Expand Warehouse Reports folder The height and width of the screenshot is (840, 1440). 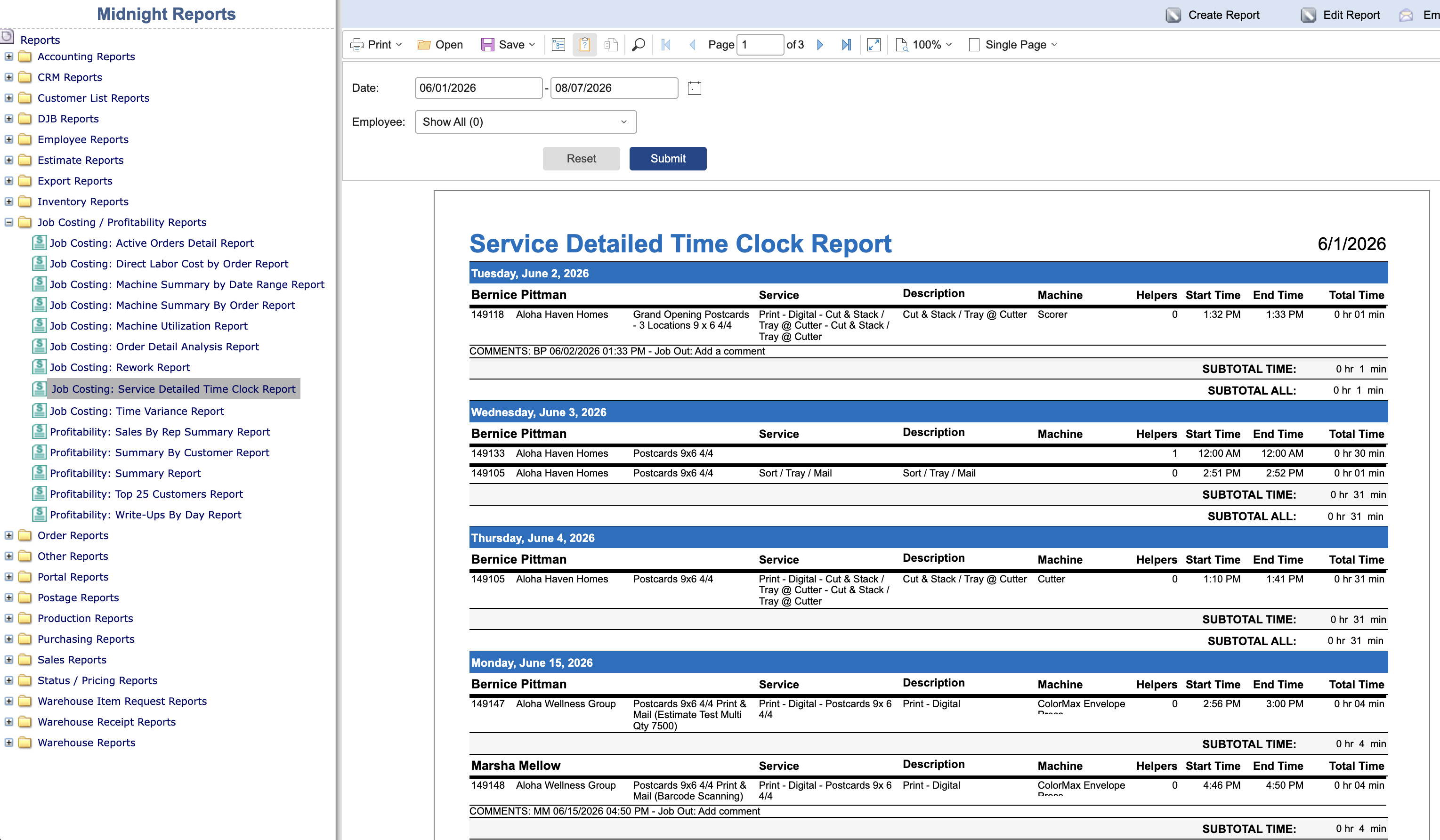[8, 743]
